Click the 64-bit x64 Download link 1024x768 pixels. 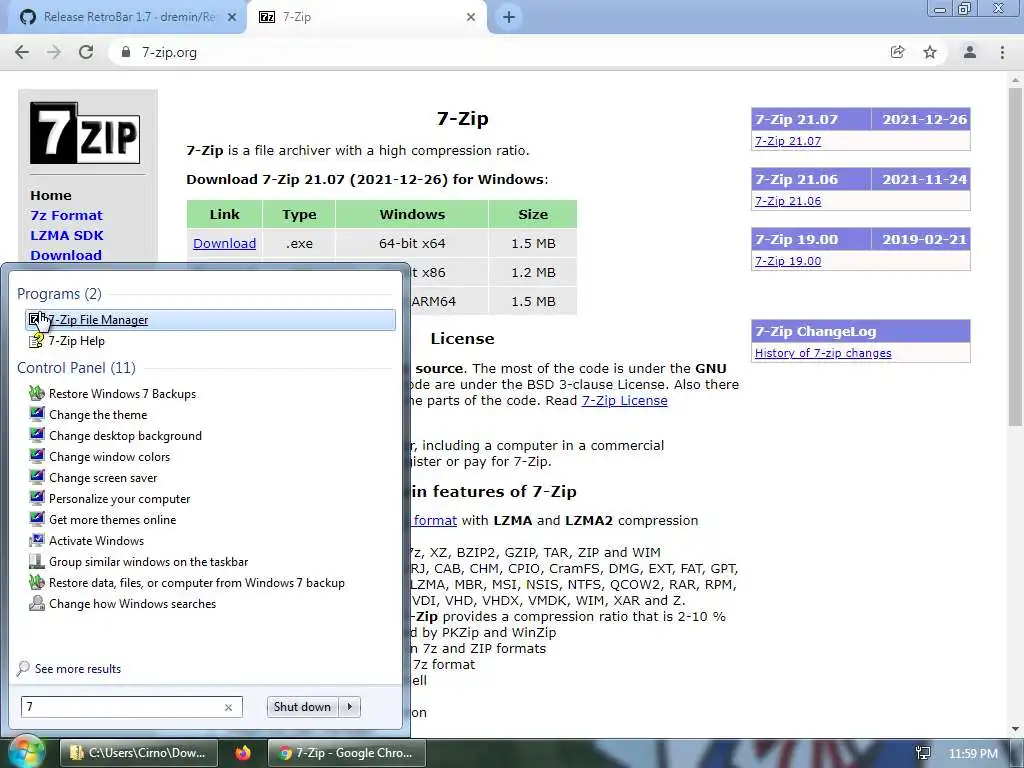click(x=225, y=244)
